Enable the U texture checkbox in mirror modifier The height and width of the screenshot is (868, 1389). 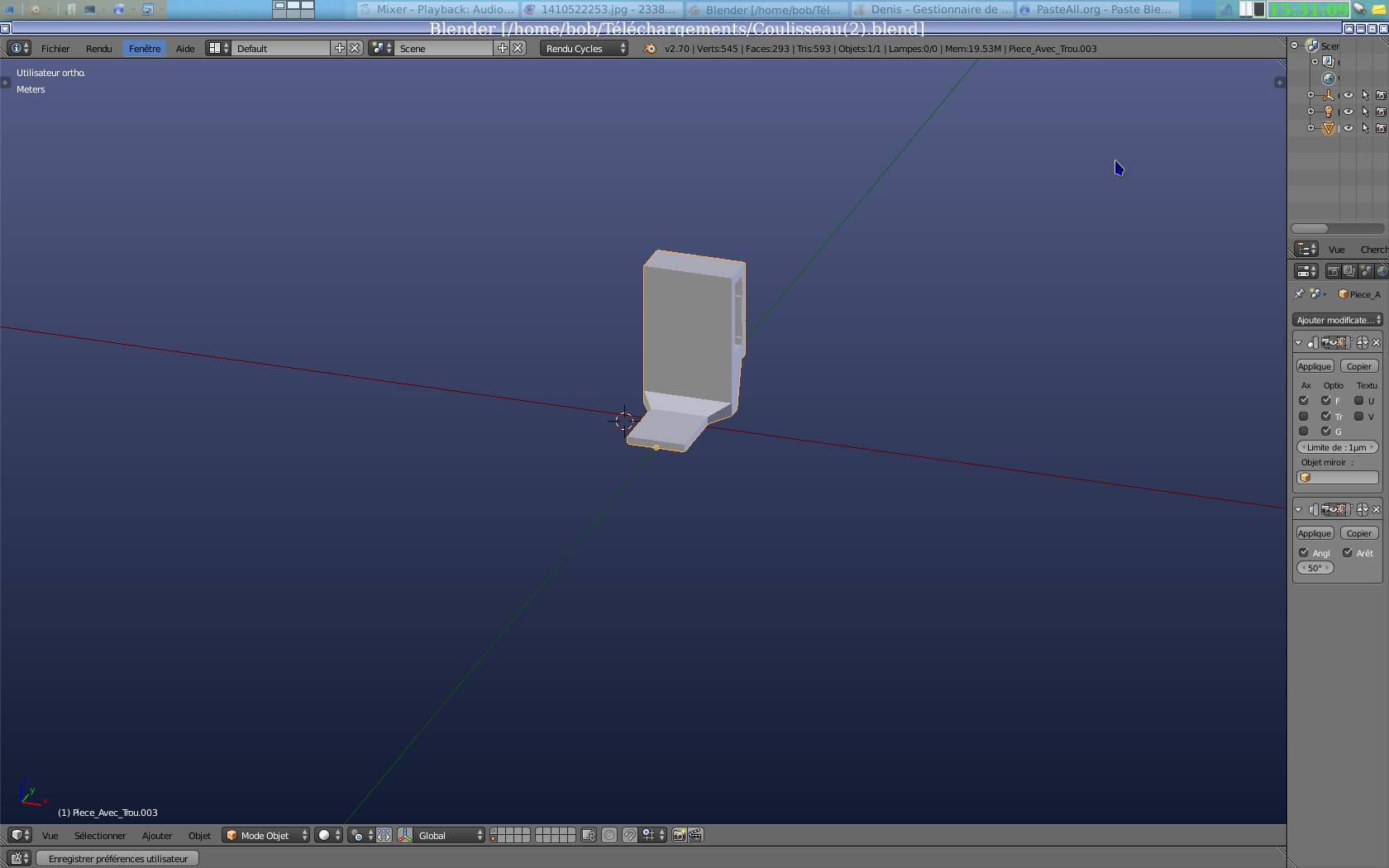(1358, 401)
